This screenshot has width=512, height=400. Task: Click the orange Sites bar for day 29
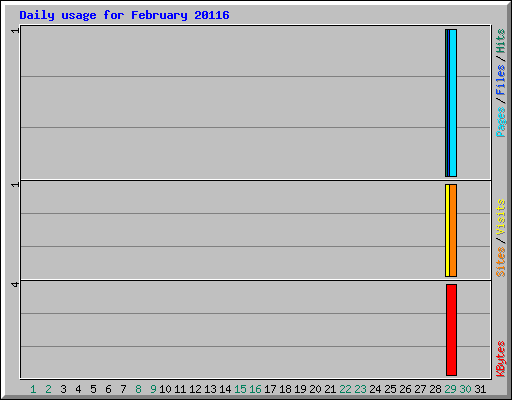click(x=453, y=230)
